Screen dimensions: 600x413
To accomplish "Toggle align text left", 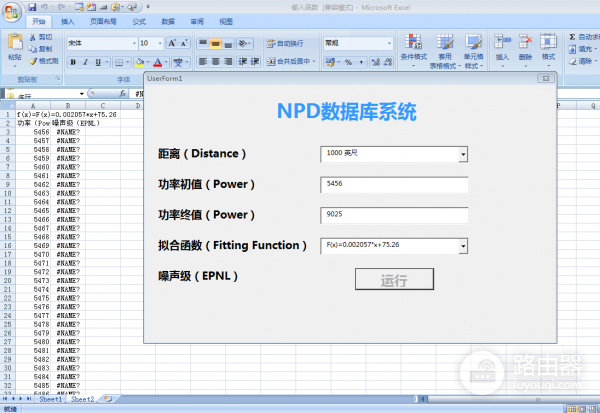I will coord(203,62).
